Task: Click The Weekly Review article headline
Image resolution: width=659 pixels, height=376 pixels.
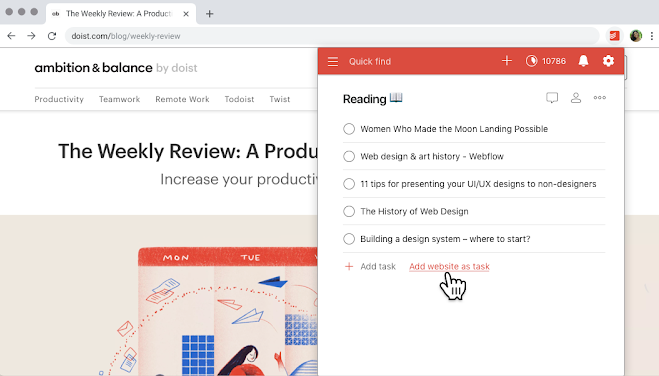Action: coord(188,151)
